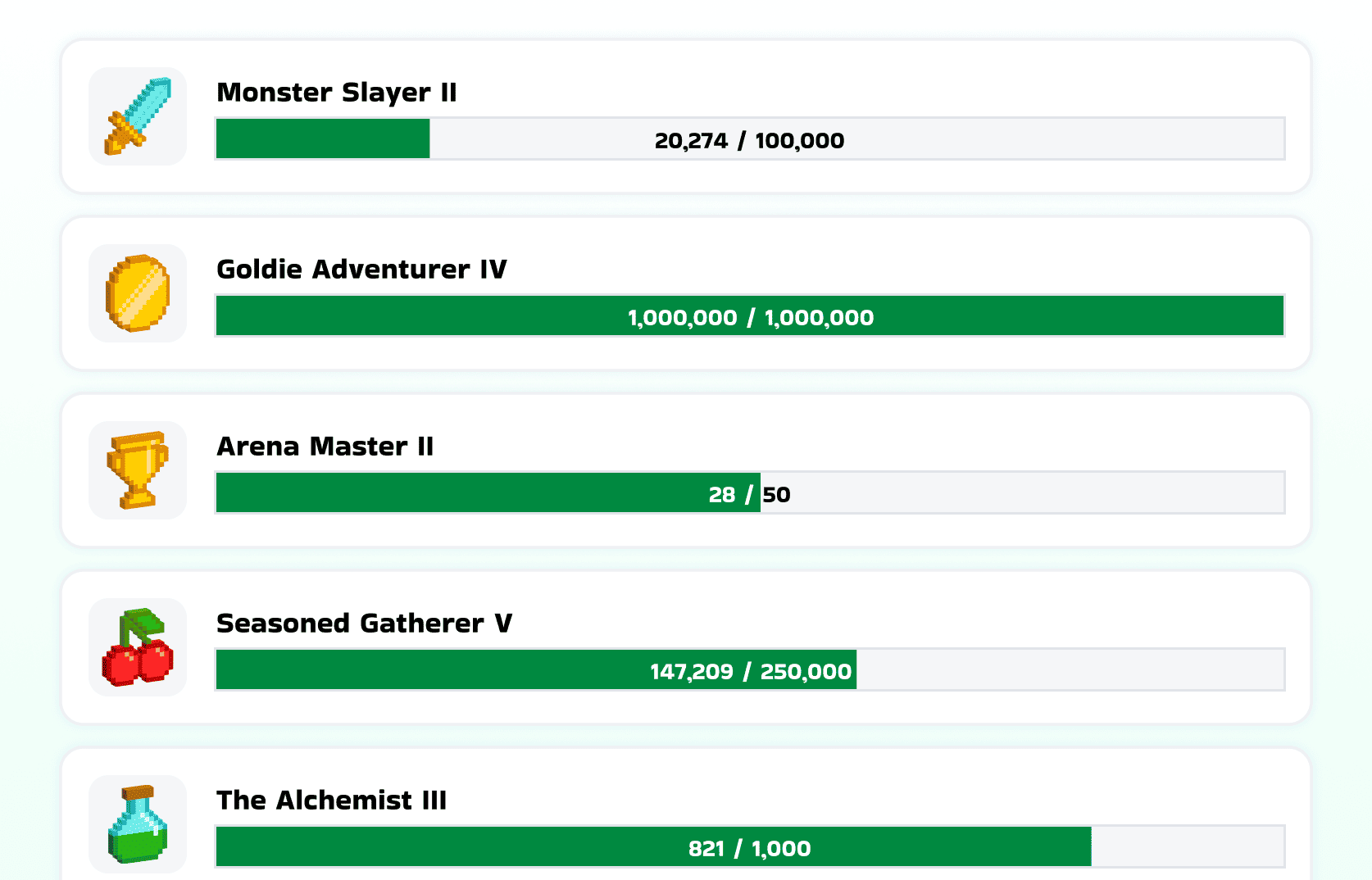Click the 20,274 / 100,000 progress label
1372x880 pixels.
pyautogui.click(x=748, y=140)
